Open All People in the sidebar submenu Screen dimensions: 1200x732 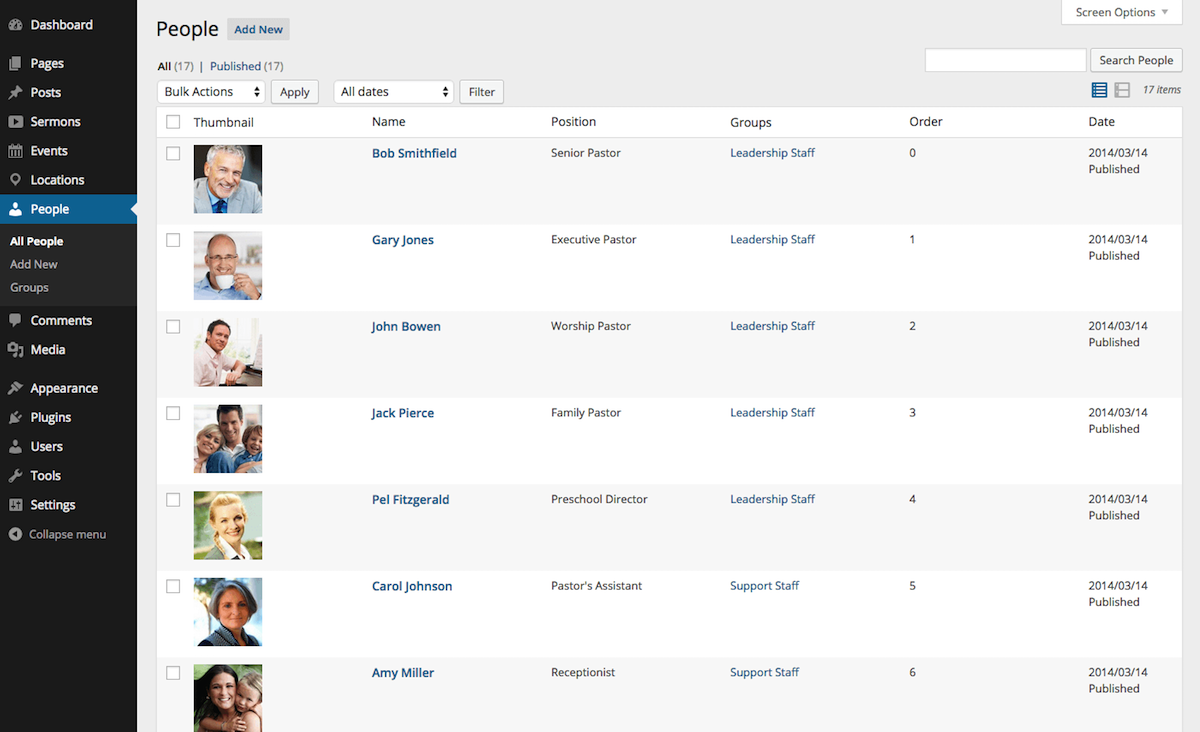click(36, 242)
